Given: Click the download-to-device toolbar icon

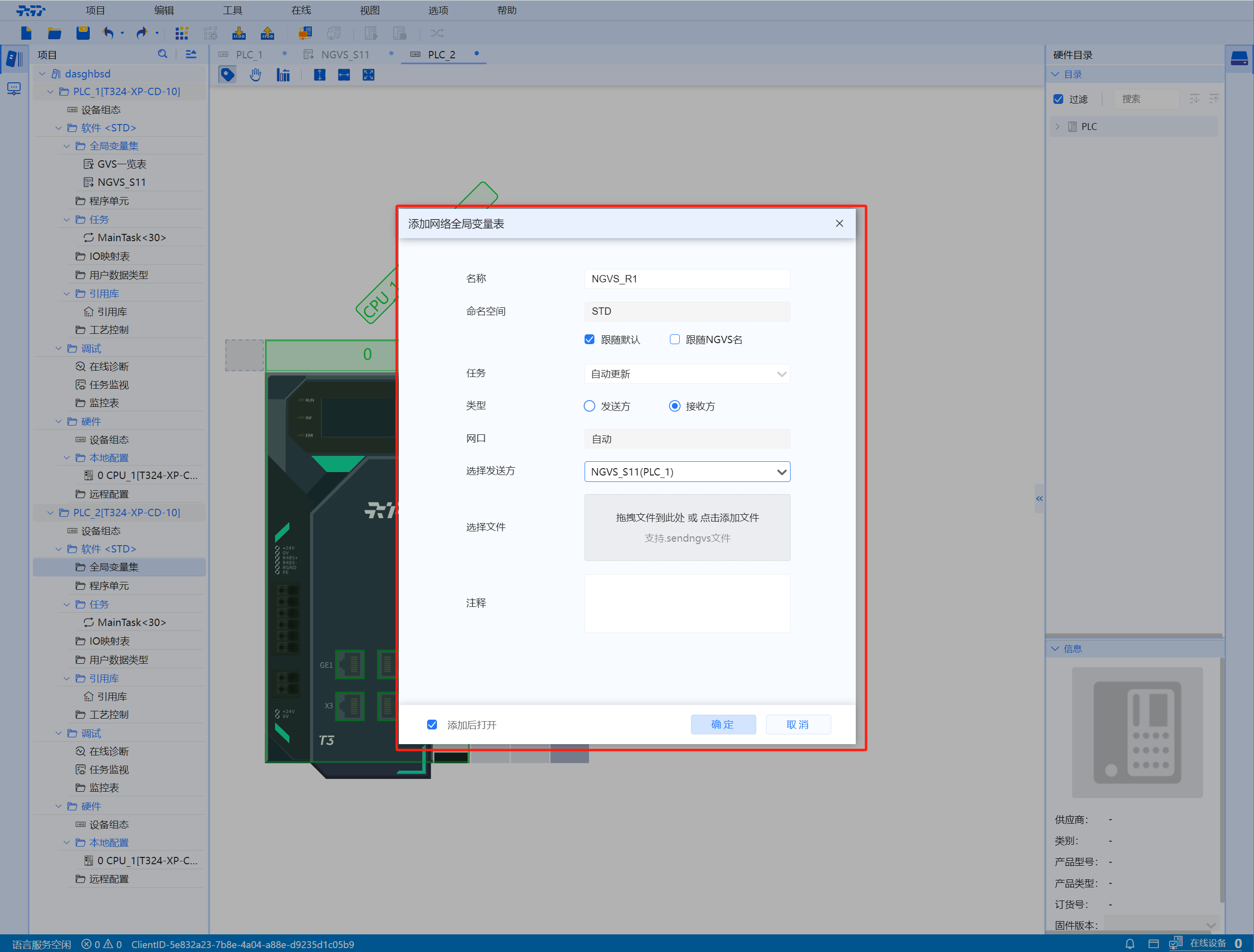Looking at the screenshot, I should coord(239,32).
